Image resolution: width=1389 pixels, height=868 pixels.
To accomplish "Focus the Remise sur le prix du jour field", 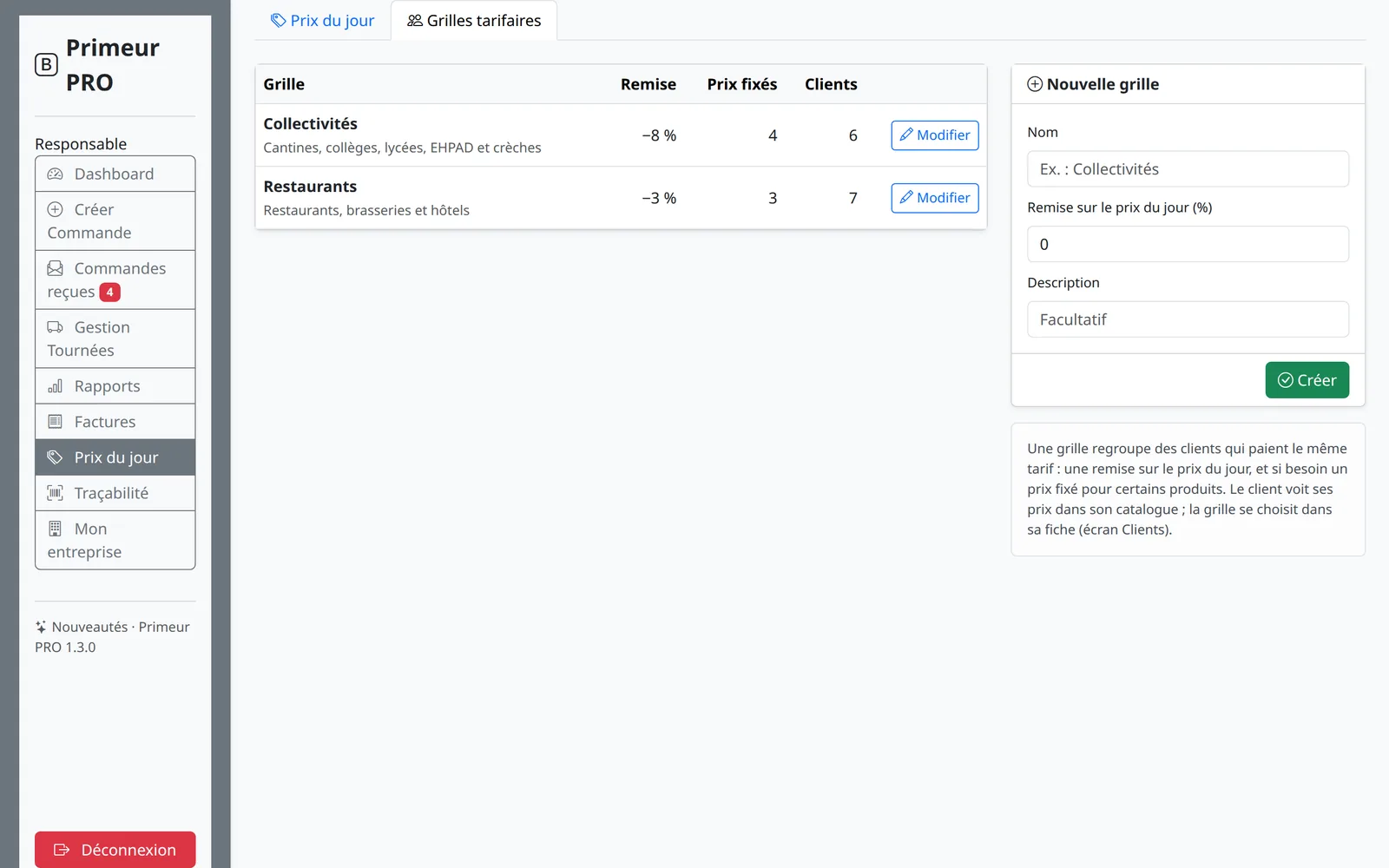I will click(1188, 244).
